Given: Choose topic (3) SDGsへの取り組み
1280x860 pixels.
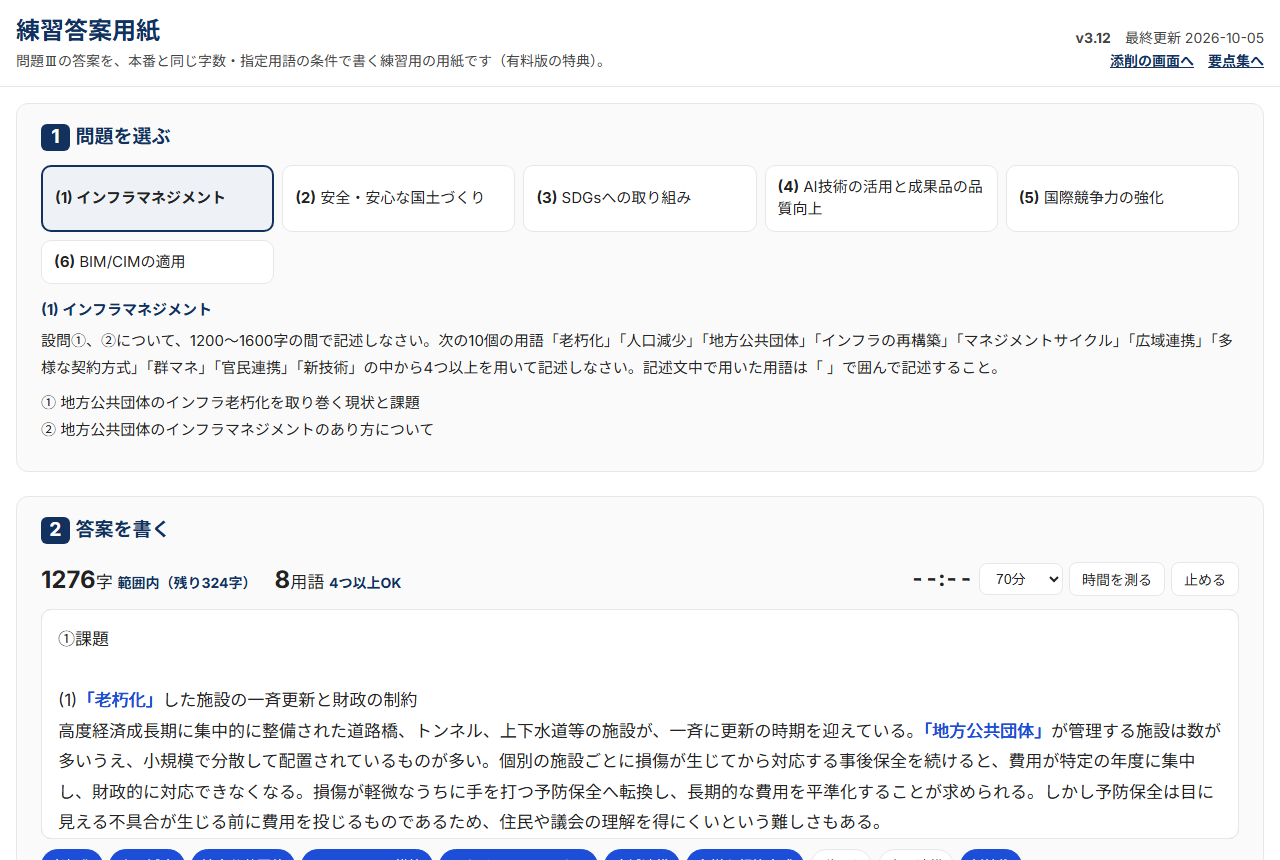Looking at the screenshot, I should (x=639, y=198).
